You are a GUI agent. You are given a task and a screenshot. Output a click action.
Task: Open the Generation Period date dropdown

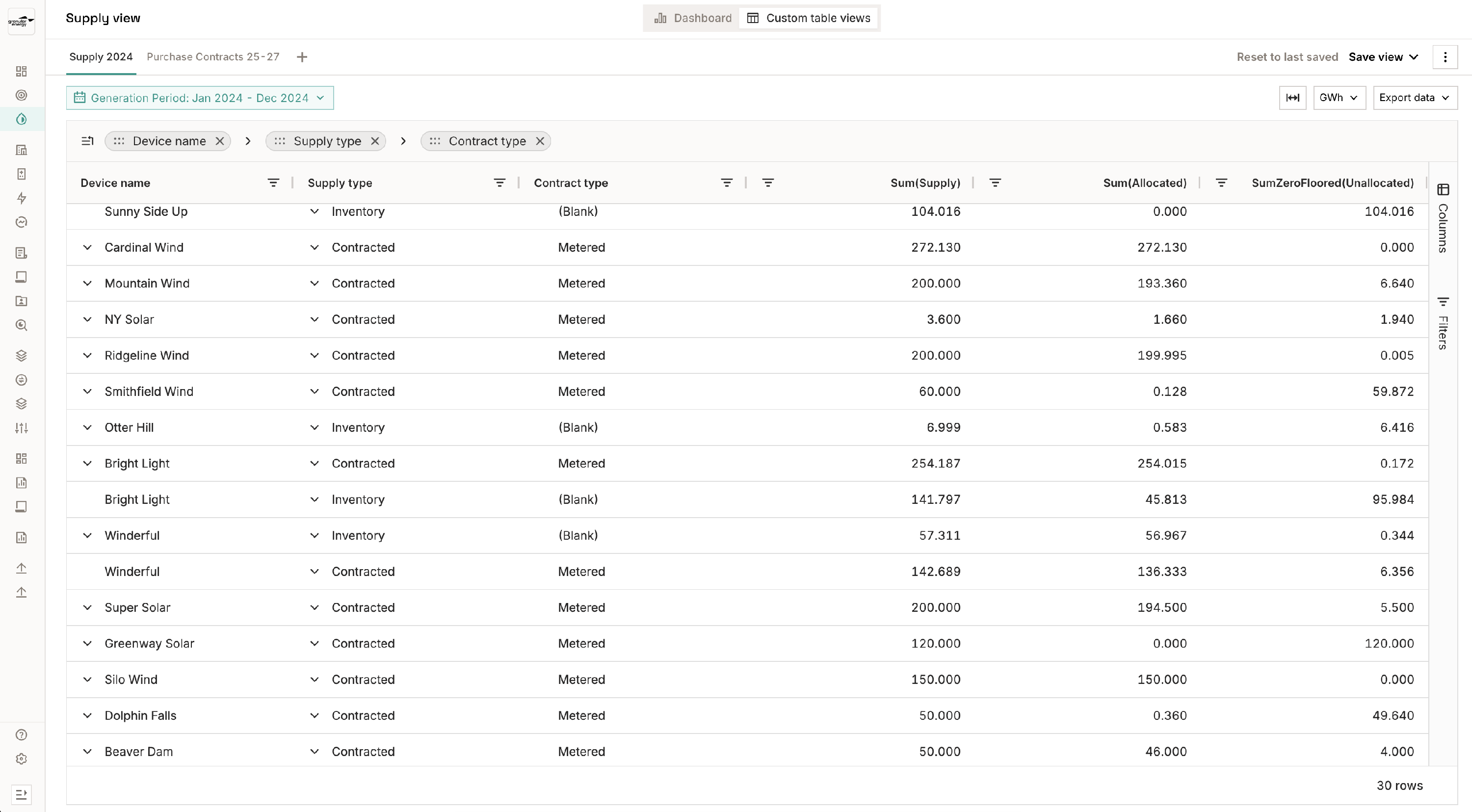pos(200,98)
